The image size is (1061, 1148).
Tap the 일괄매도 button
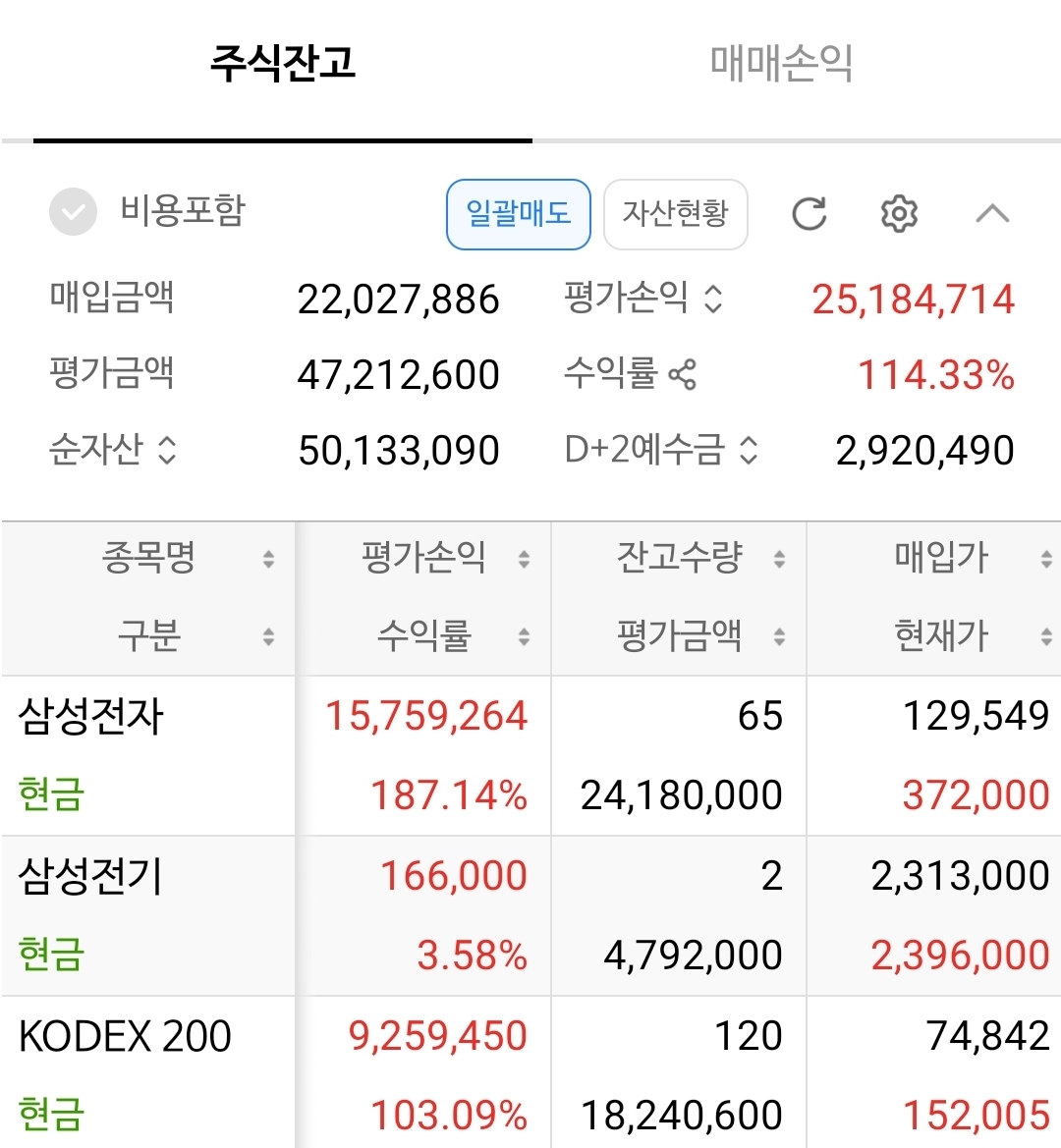[519, 214]
